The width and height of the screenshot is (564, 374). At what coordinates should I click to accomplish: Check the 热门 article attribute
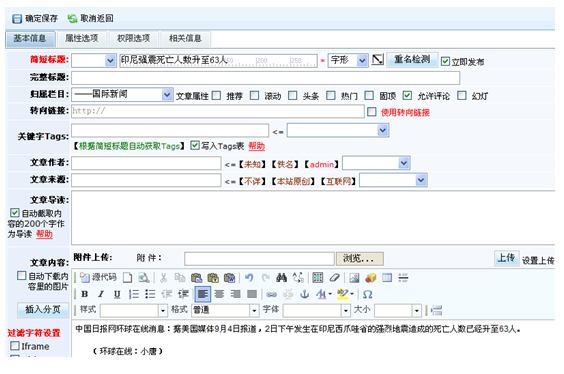point(331,96)
